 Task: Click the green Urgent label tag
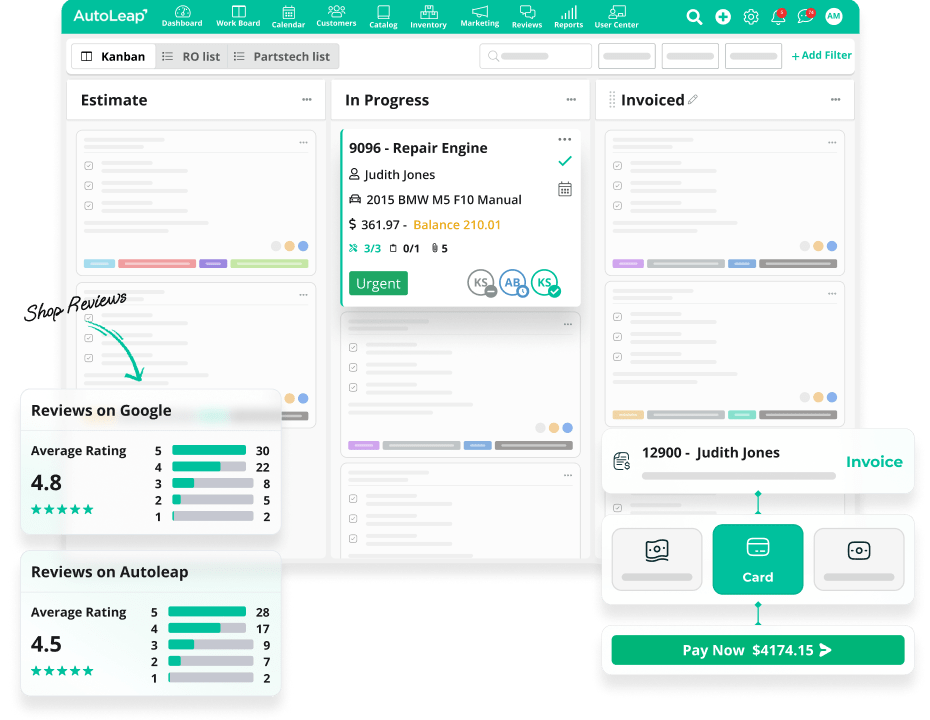pyautogui.click(x=378, y=283)
